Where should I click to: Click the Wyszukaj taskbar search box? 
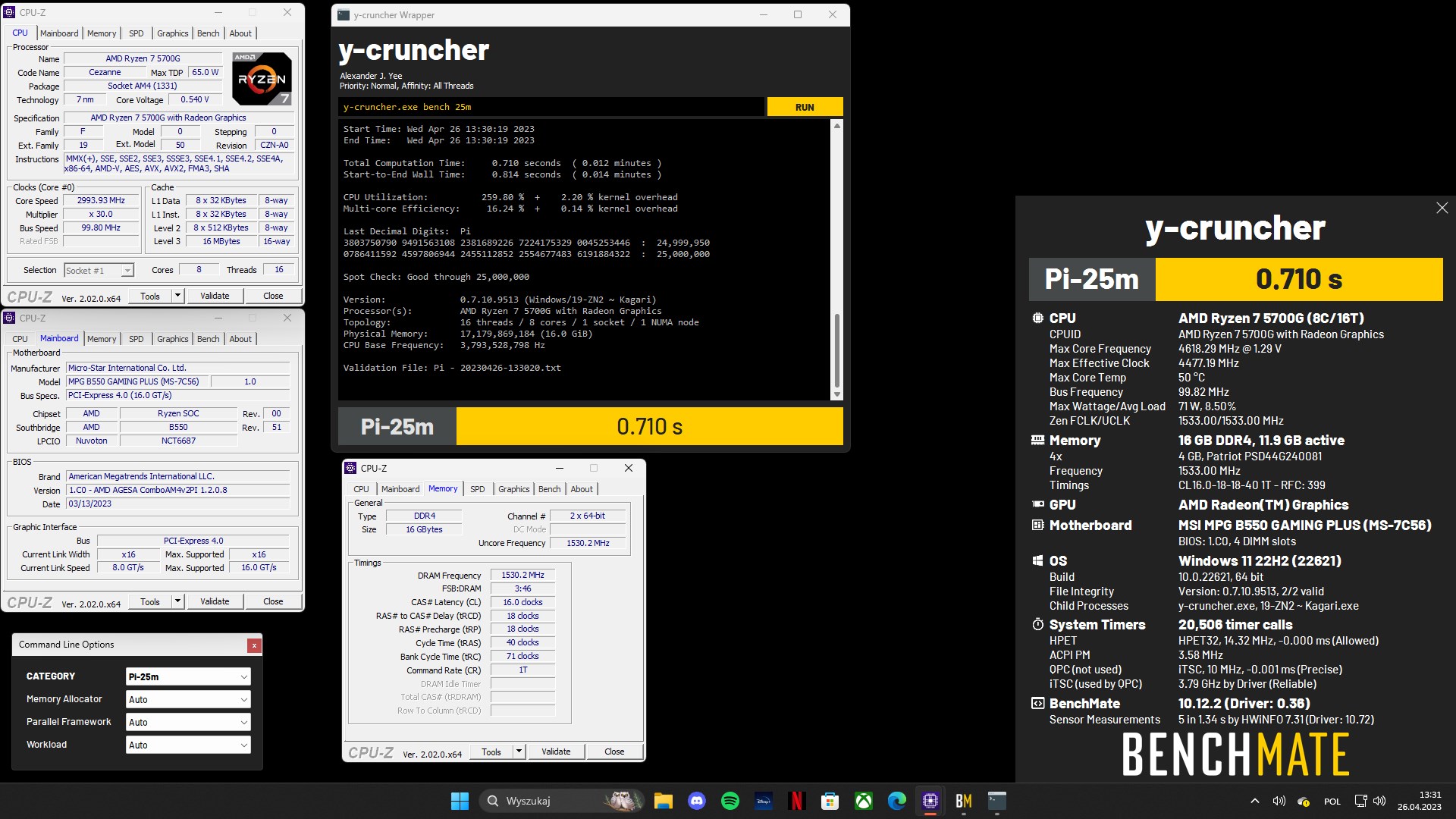coord(561,801)
